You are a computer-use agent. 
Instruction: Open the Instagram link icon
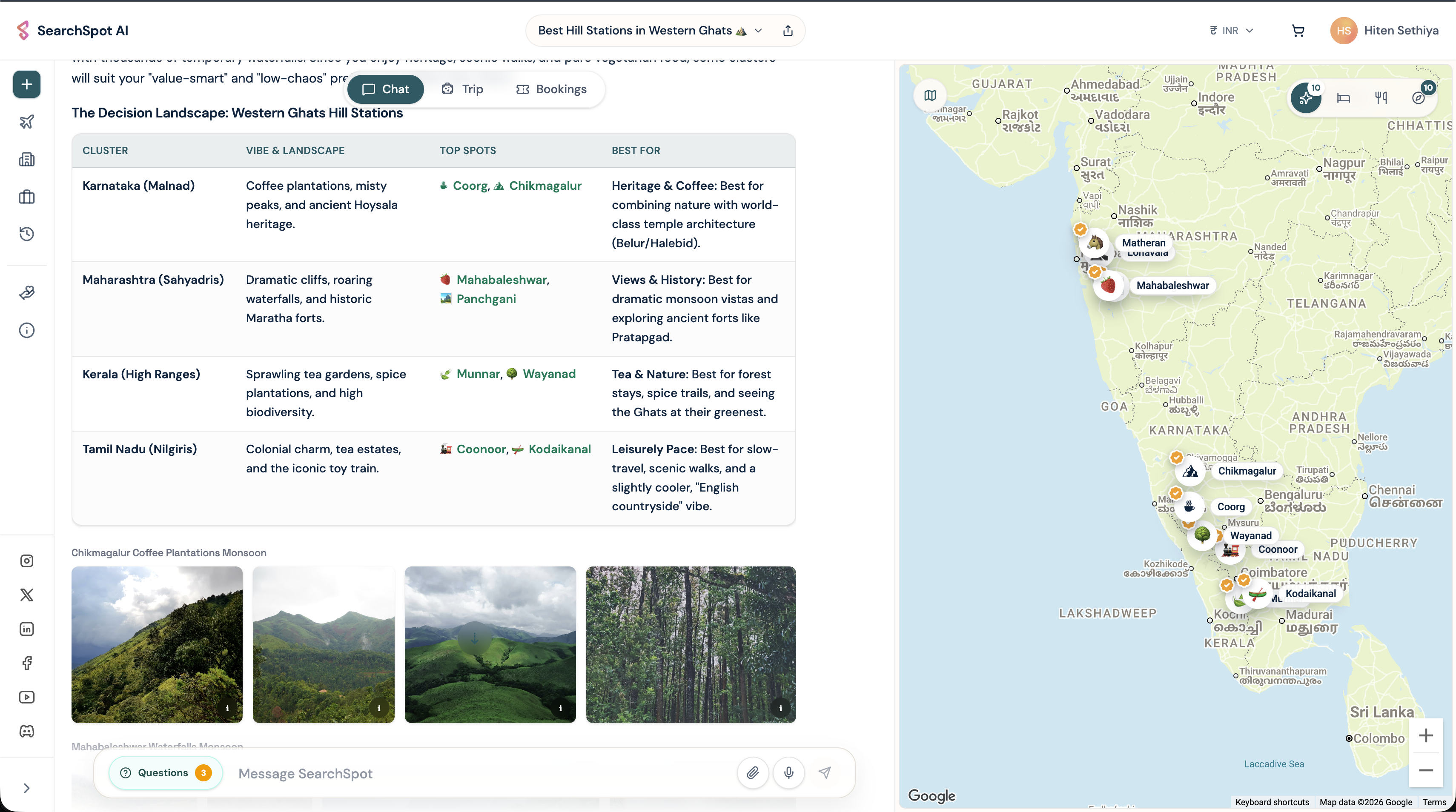point(26,560)
